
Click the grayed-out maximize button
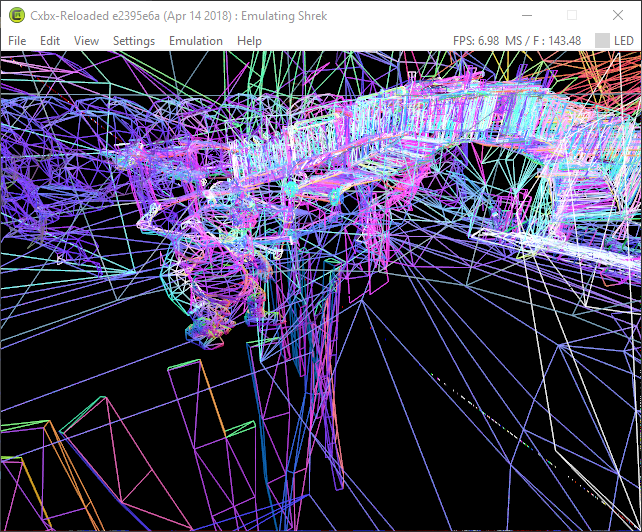tap(572, 16)
